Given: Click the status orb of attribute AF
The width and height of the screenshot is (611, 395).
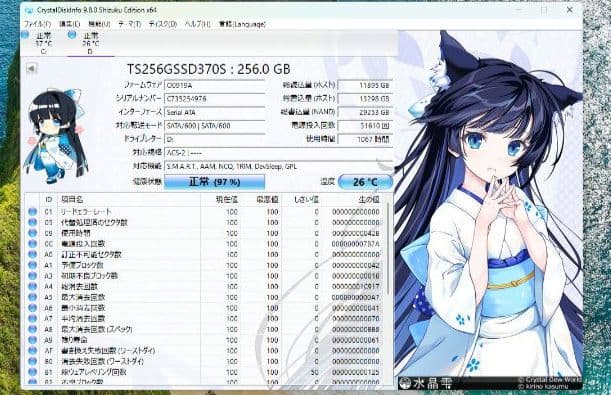Looking at the screenshot, I should 33,351.
